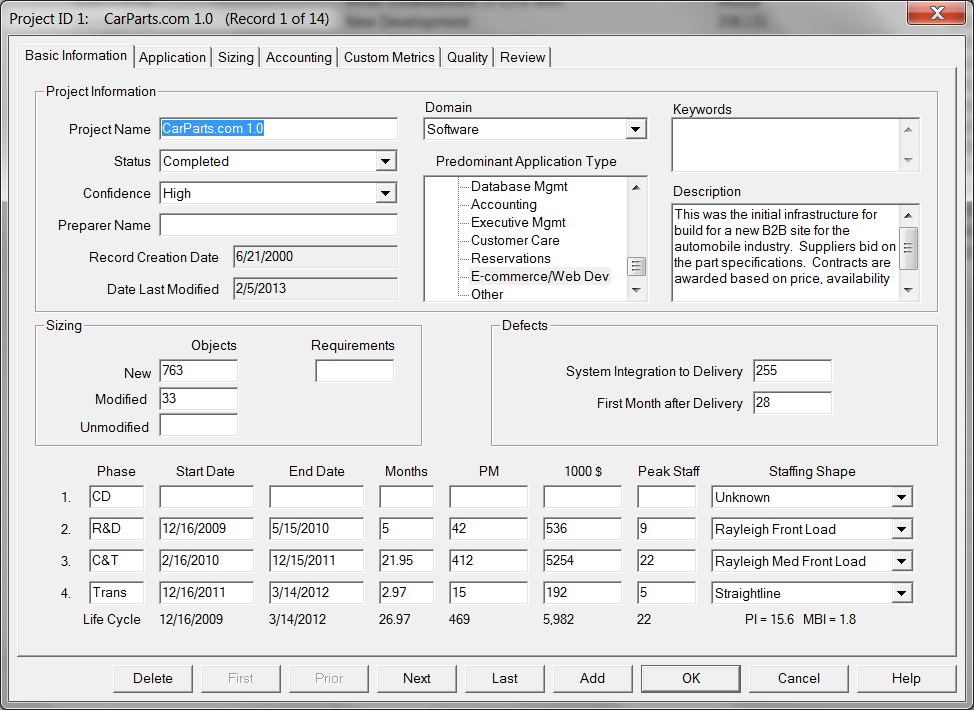Click the C&T Peak Staff field
Image resolution: width=974 pixels, height=710 pixels.
[666, 560]
